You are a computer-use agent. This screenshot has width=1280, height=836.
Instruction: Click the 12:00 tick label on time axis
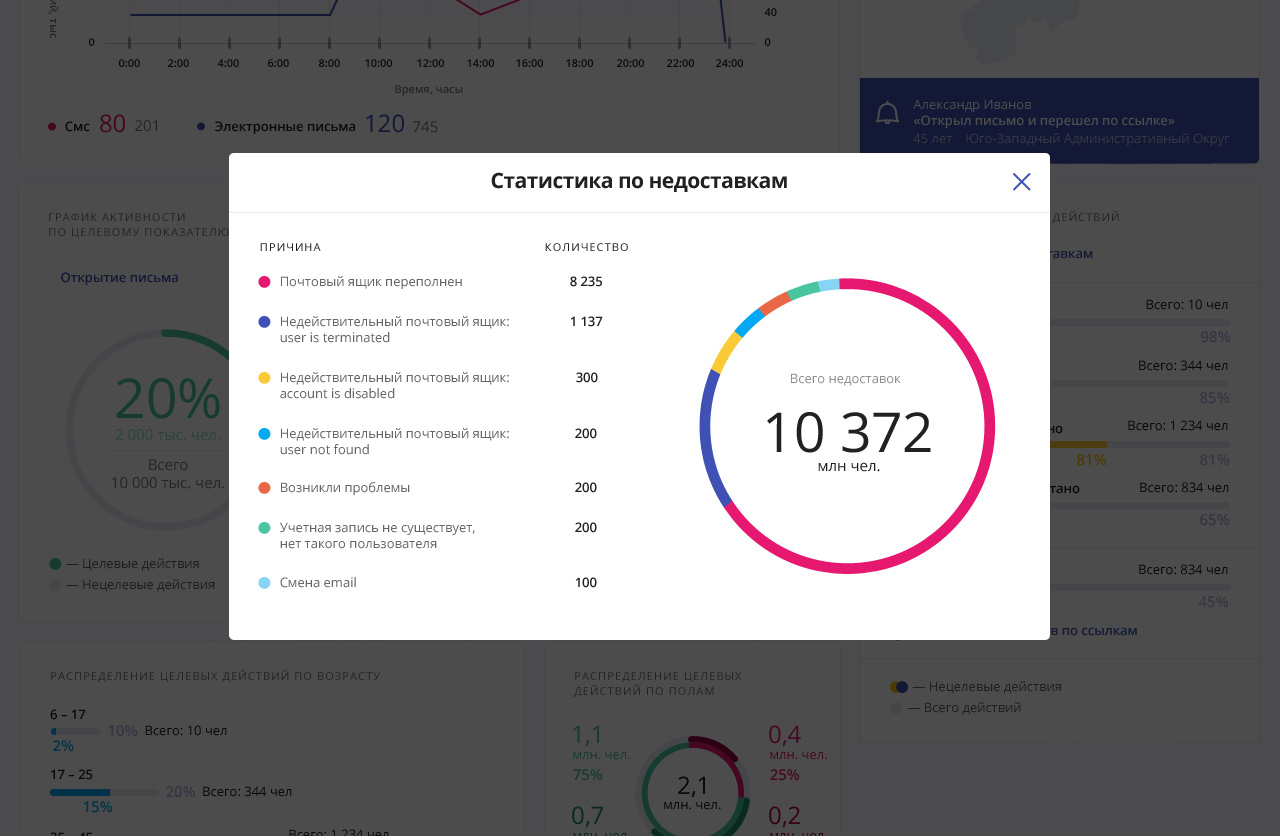coord(430,63)
